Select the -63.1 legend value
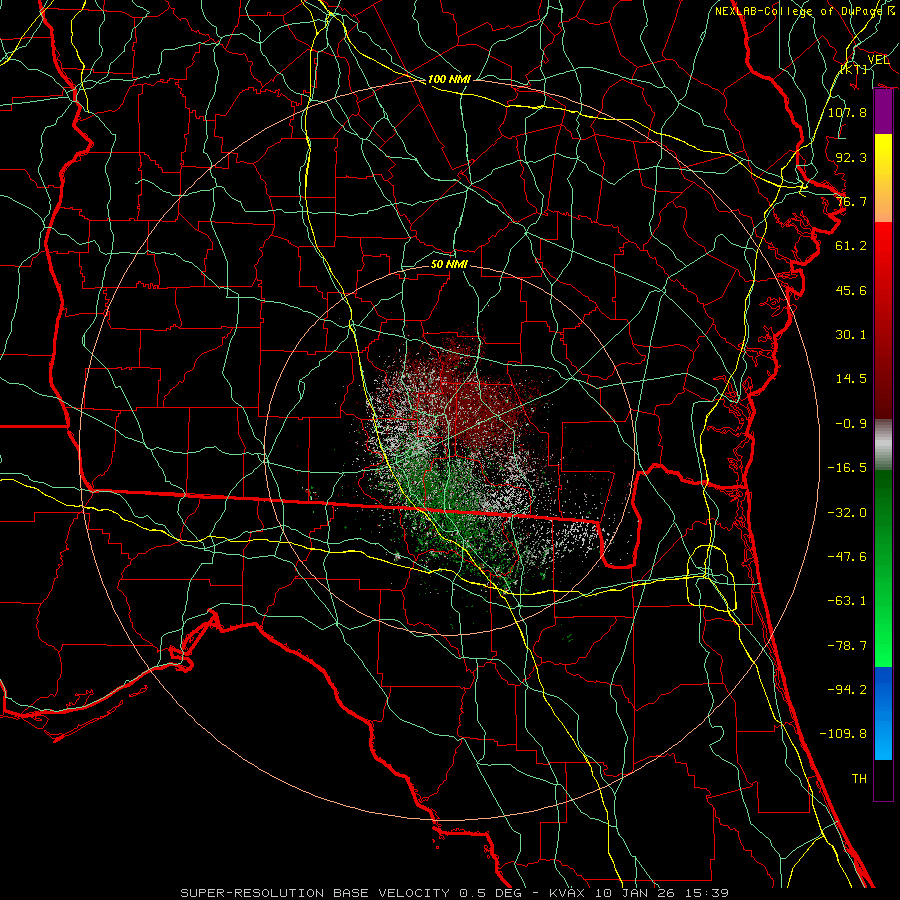Image resolution: width=900 pixels, height=900 pixels. tap(847, 601)
